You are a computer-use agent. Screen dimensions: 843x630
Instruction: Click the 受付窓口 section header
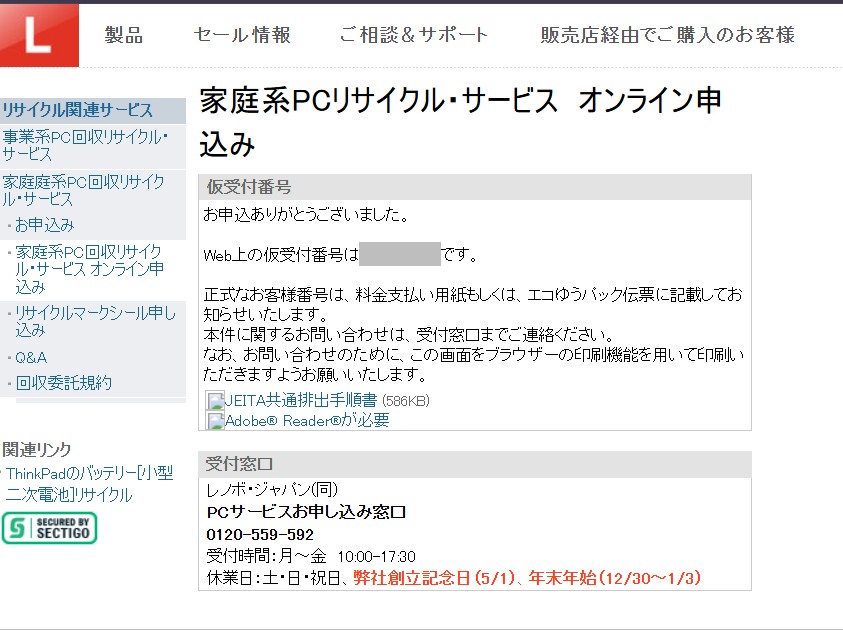tap(475, 464)
